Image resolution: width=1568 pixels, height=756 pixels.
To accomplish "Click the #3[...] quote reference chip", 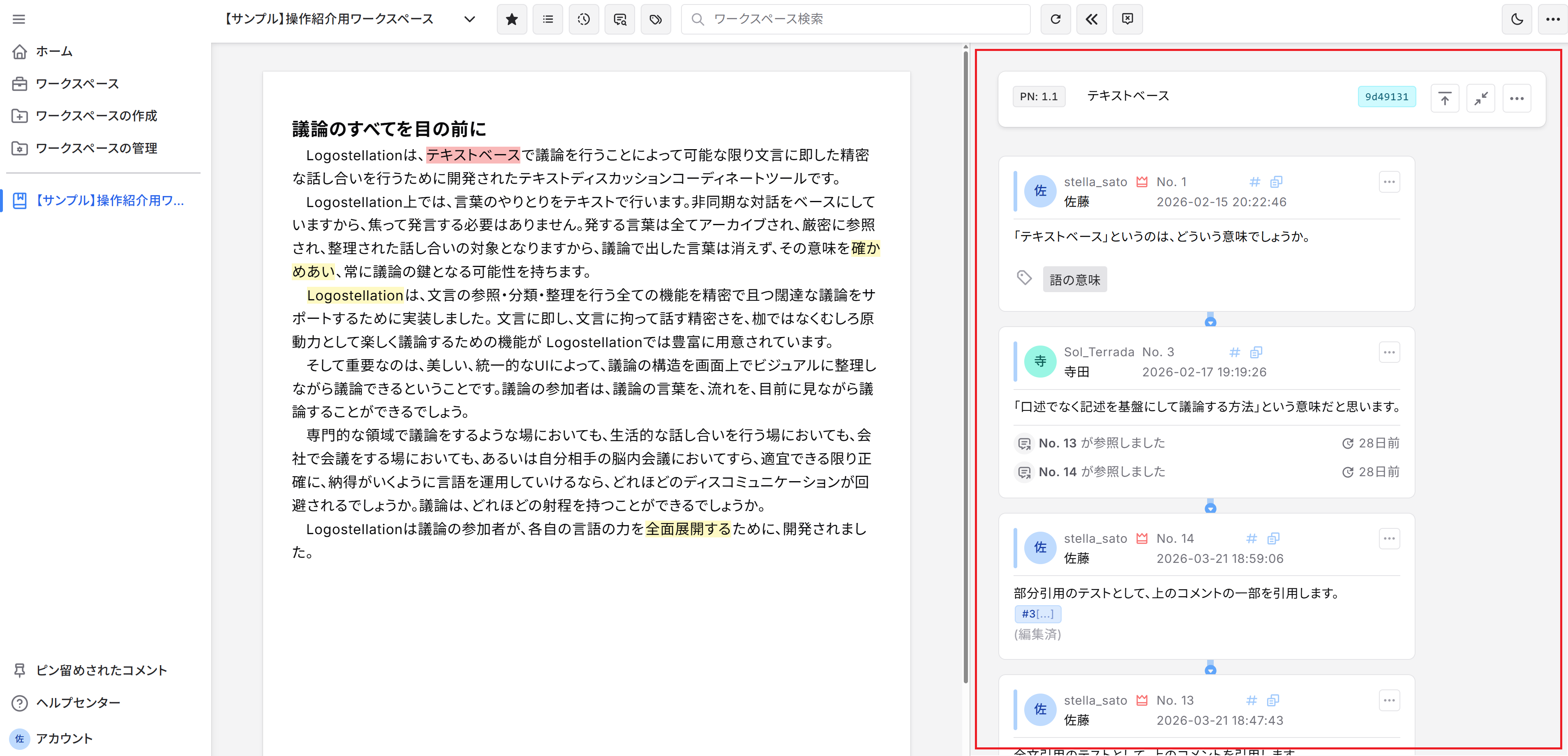I will [x=1037, y=614].
